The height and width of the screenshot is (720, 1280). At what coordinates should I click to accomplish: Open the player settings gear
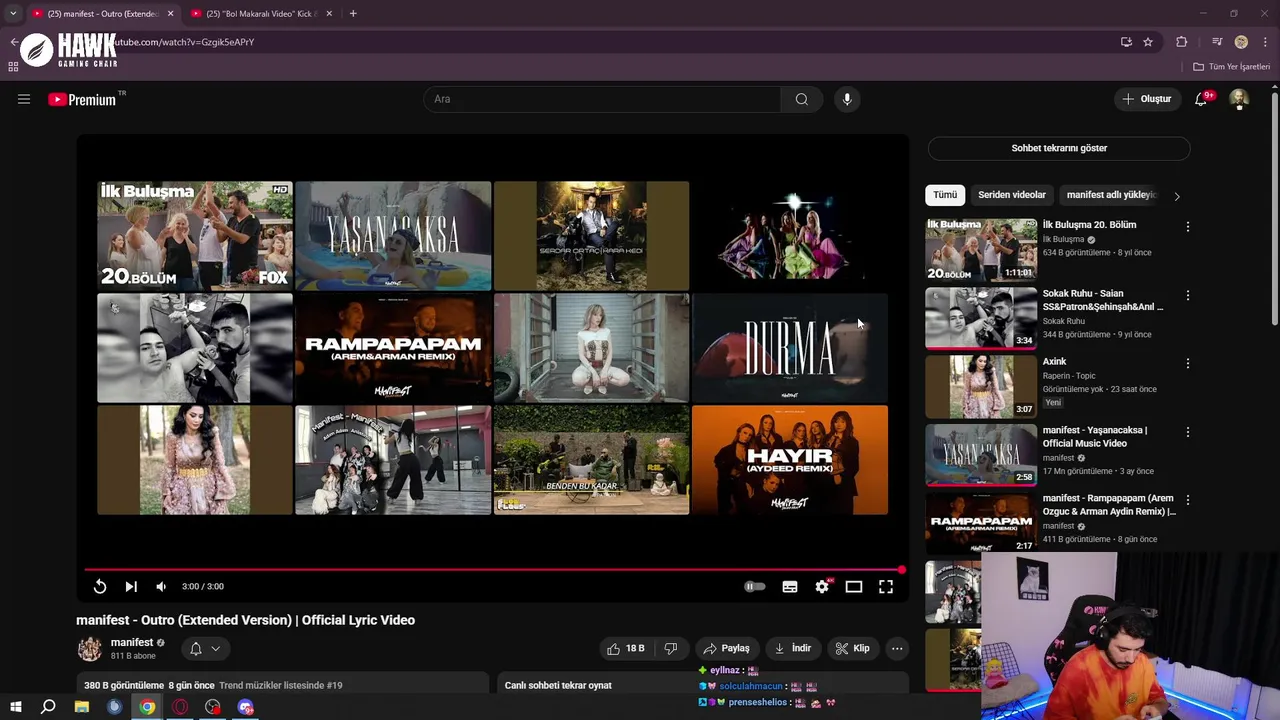coord(822,587)
